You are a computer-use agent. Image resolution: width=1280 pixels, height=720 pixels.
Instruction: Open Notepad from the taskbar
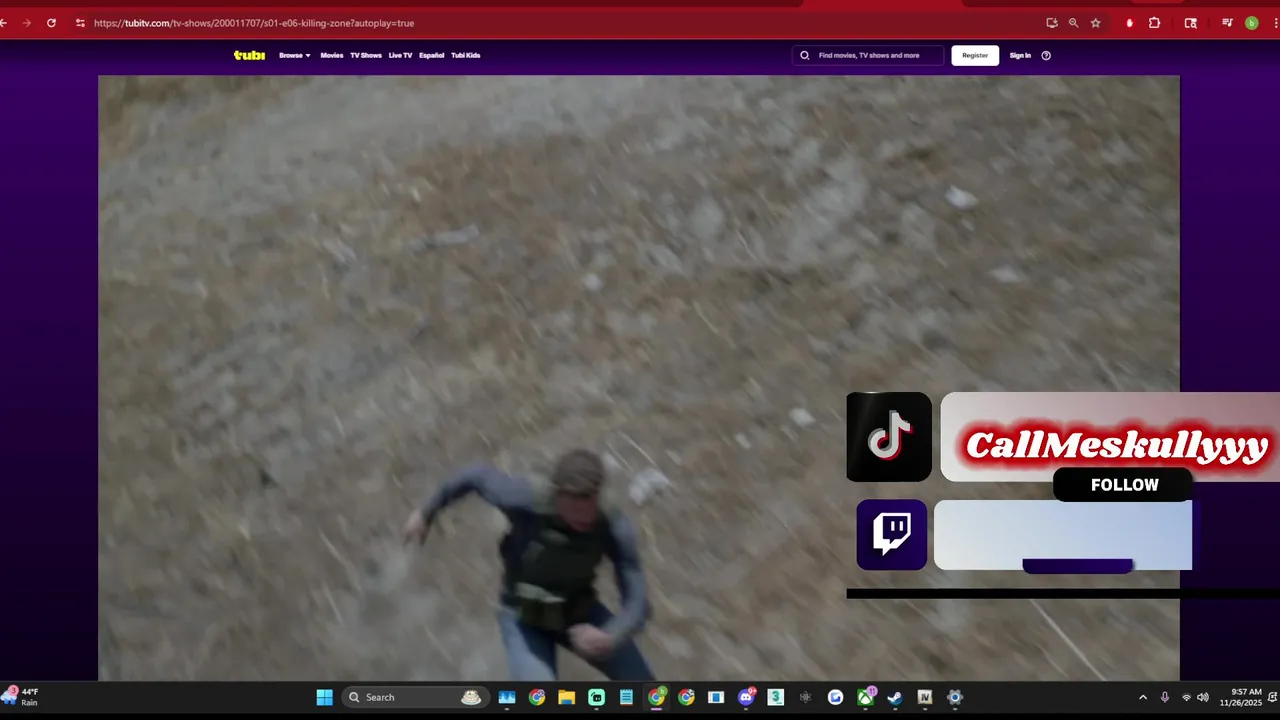[626, 697]
